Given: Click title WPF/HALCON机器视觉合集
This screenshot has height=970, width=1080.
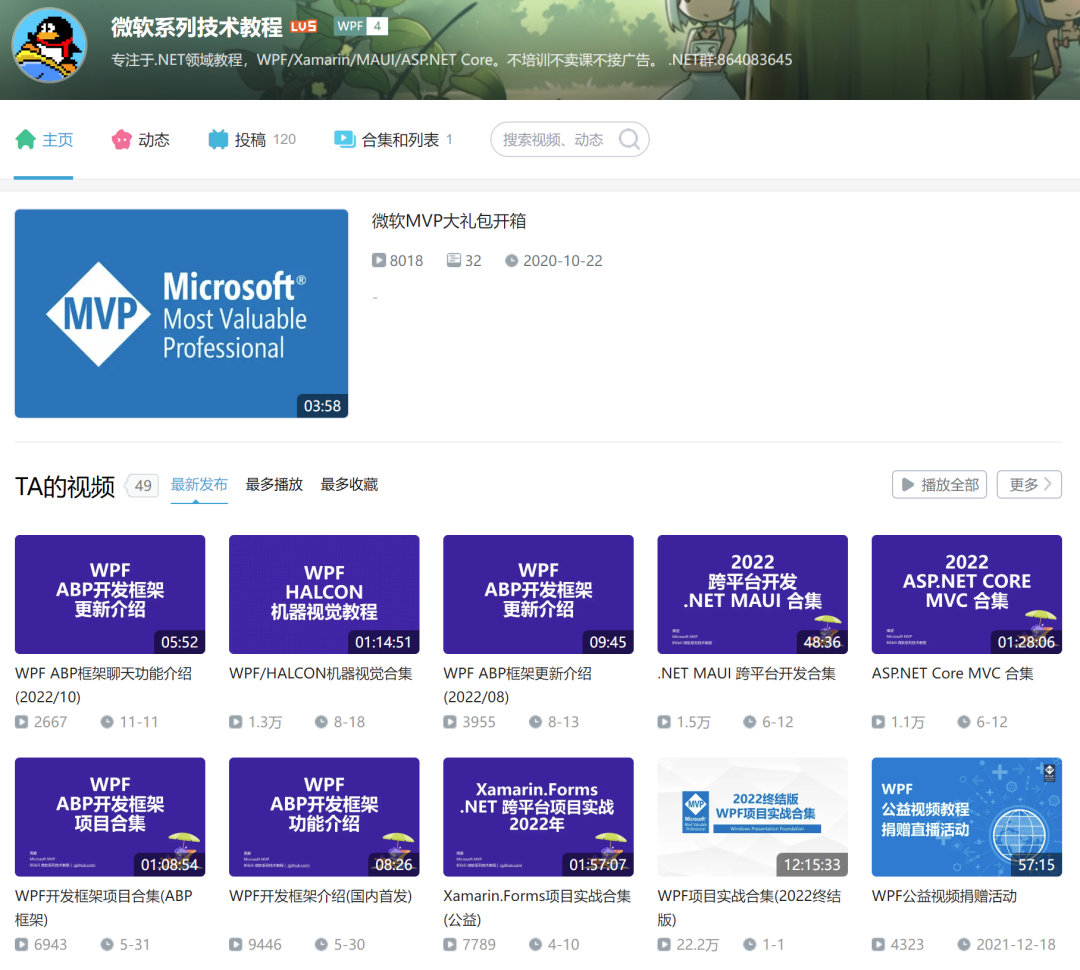Looking at the screenshot, I should coord(320,674).
